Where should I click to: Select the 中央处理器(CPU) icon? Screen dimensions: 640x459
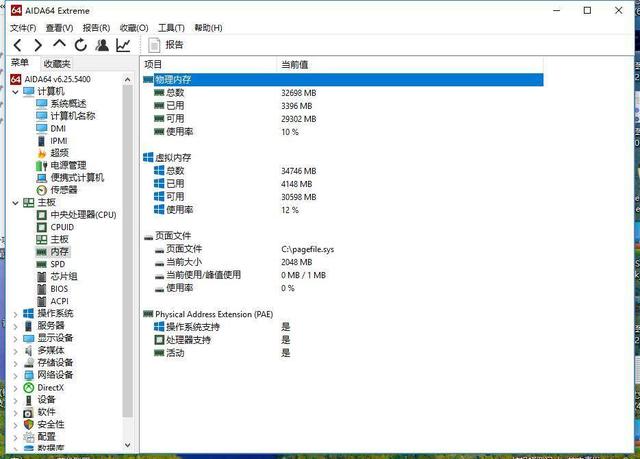[x=42, y=215]
